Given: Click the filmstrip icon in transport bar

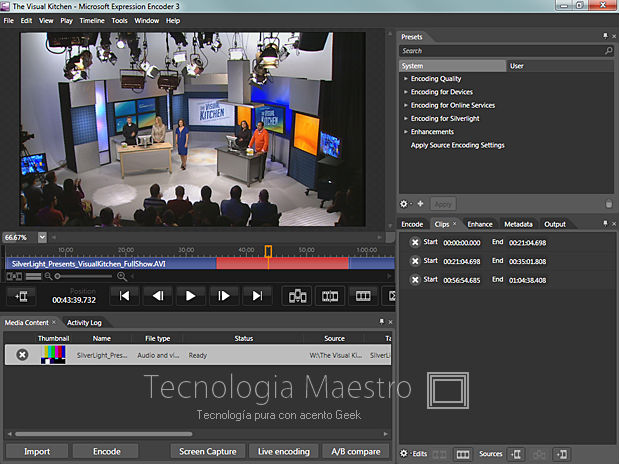Looking at the screenshot, I should coord(363,296).
